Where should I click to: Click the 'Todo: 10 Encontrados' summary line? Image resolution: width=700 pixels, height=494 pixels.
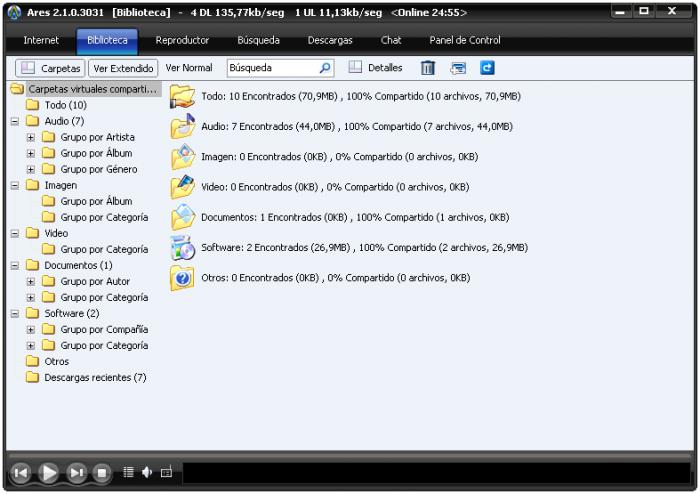(x=361, y=96)
